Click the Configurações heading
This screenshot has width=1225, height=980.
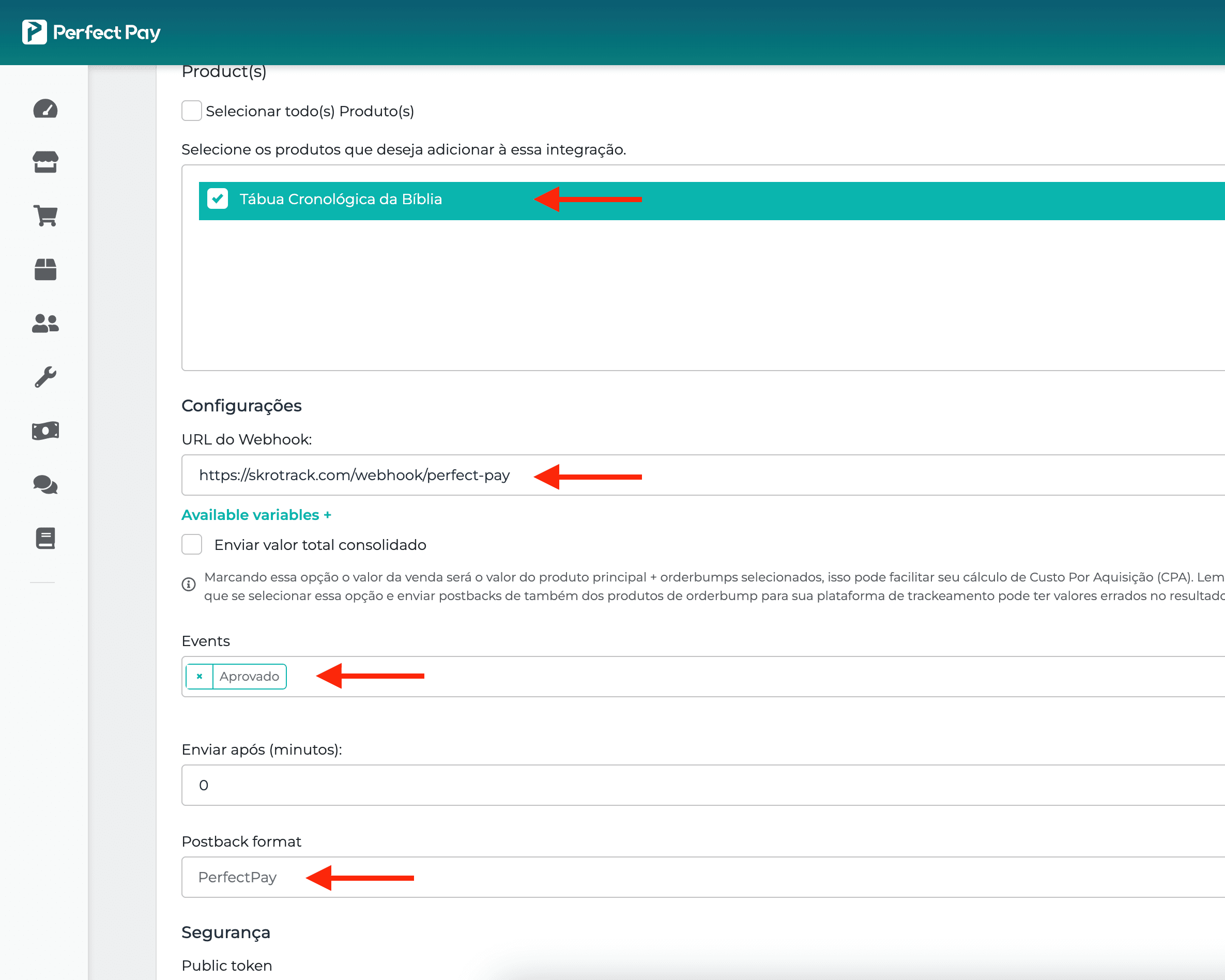tap(241, 406)
